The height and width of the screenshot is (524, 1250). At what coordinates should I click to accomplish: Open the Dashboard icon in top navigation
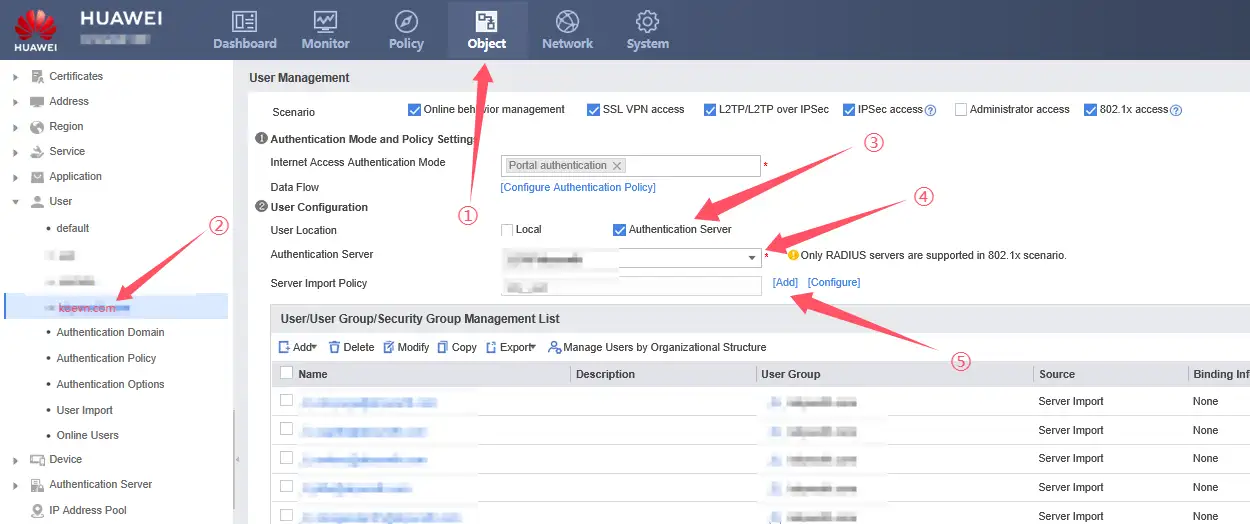click(x=244, y=22)
